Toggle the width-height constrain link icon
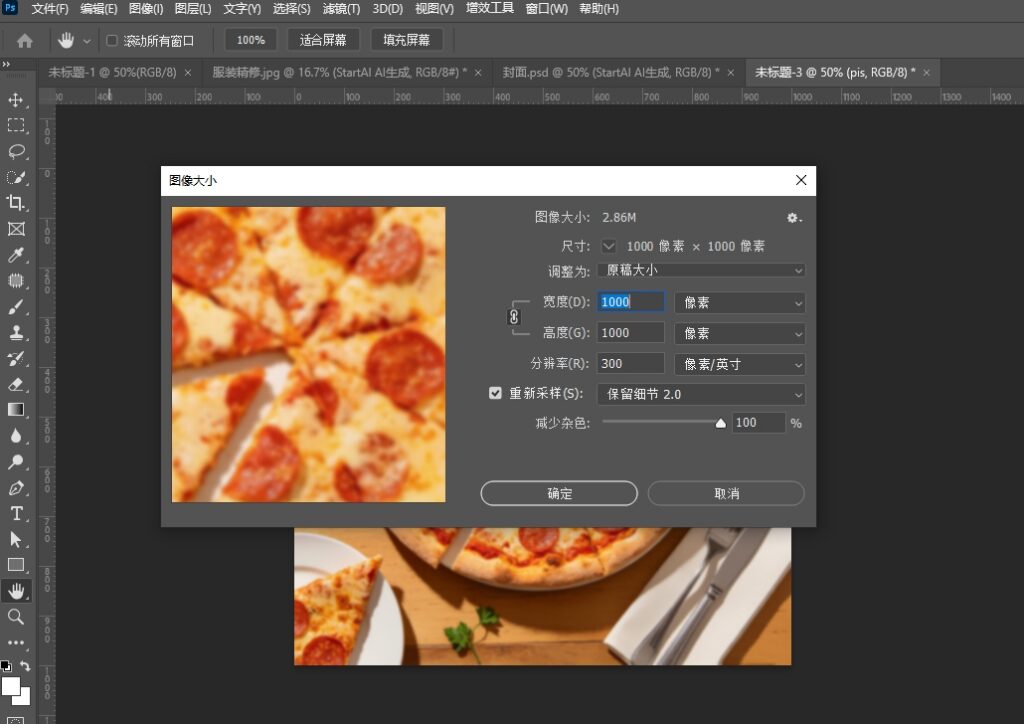Screen dimensions: 1024x724 click(514, 317)
